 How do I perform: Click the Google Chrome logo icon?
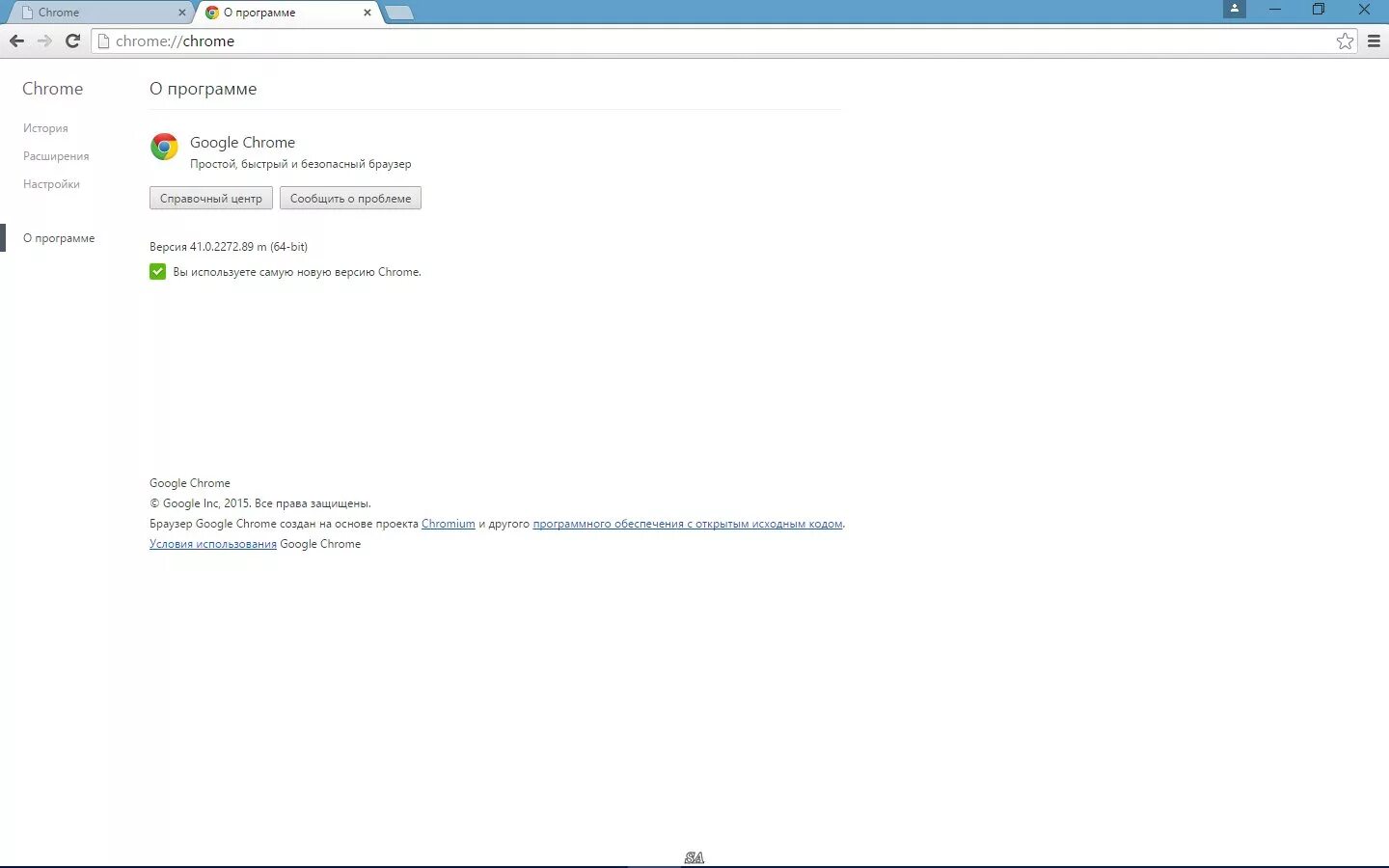click(x=163, y=147)
